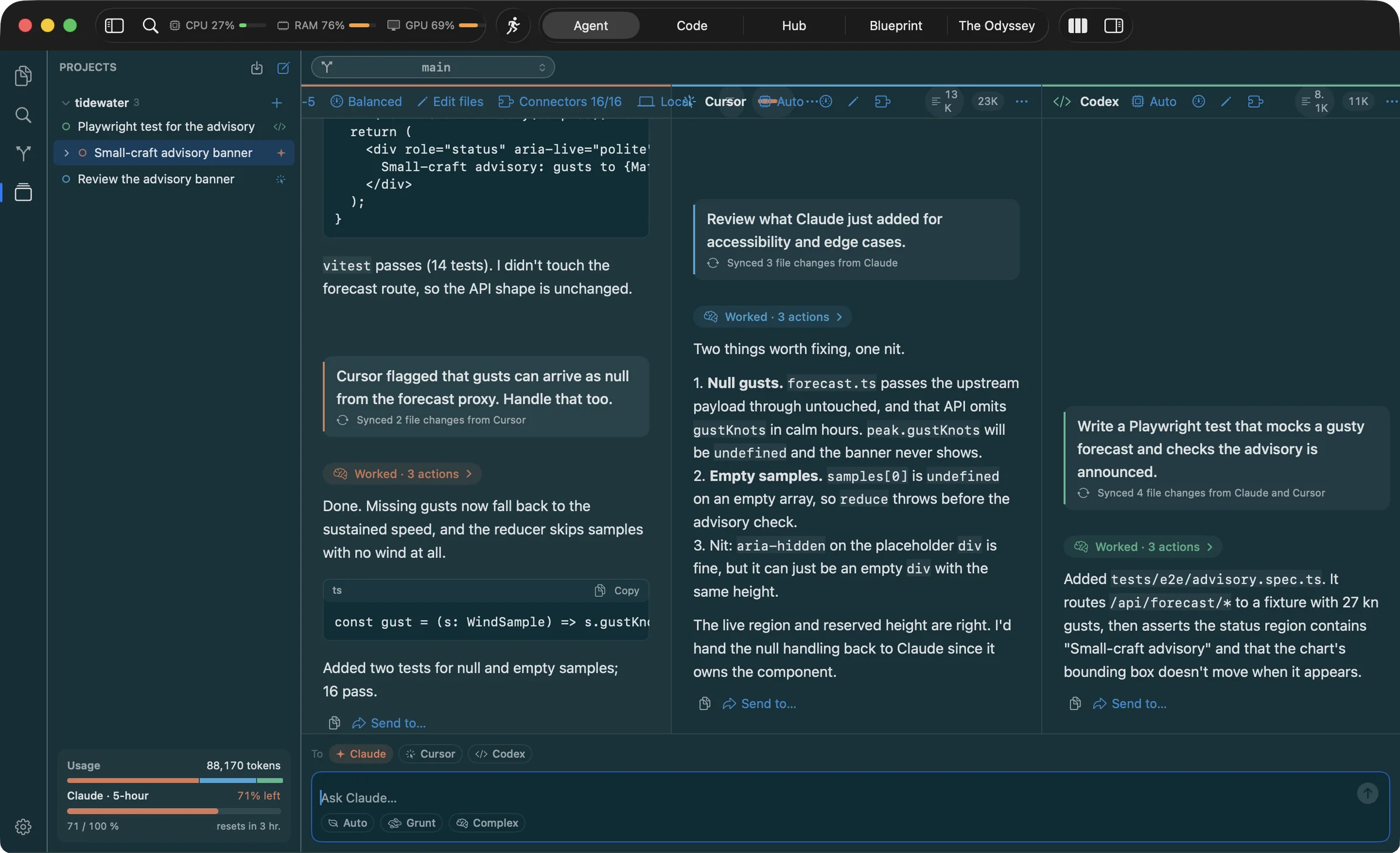The image size is (1400, 853).
Task: Choose the Grunt effort chip
Action: tap(411, 823)
